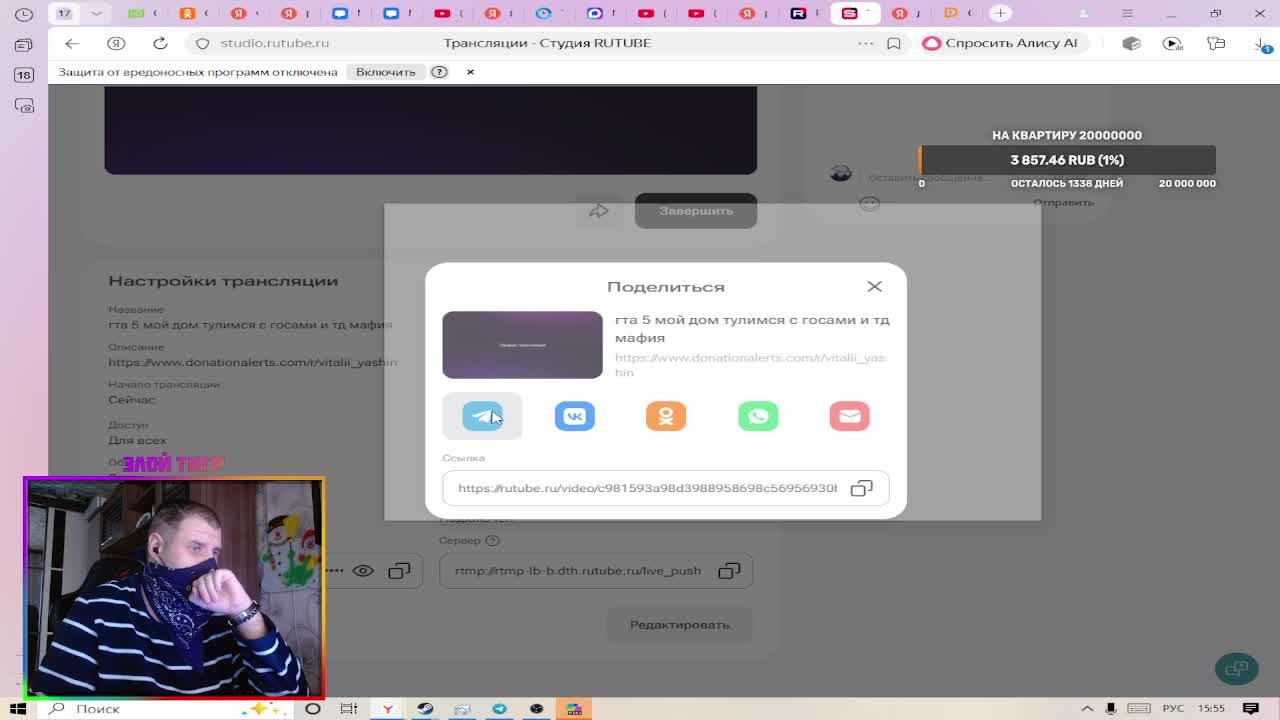Click the Включить protection button
The height and width of the screenshot is (720, 1280).
[385, 72]
